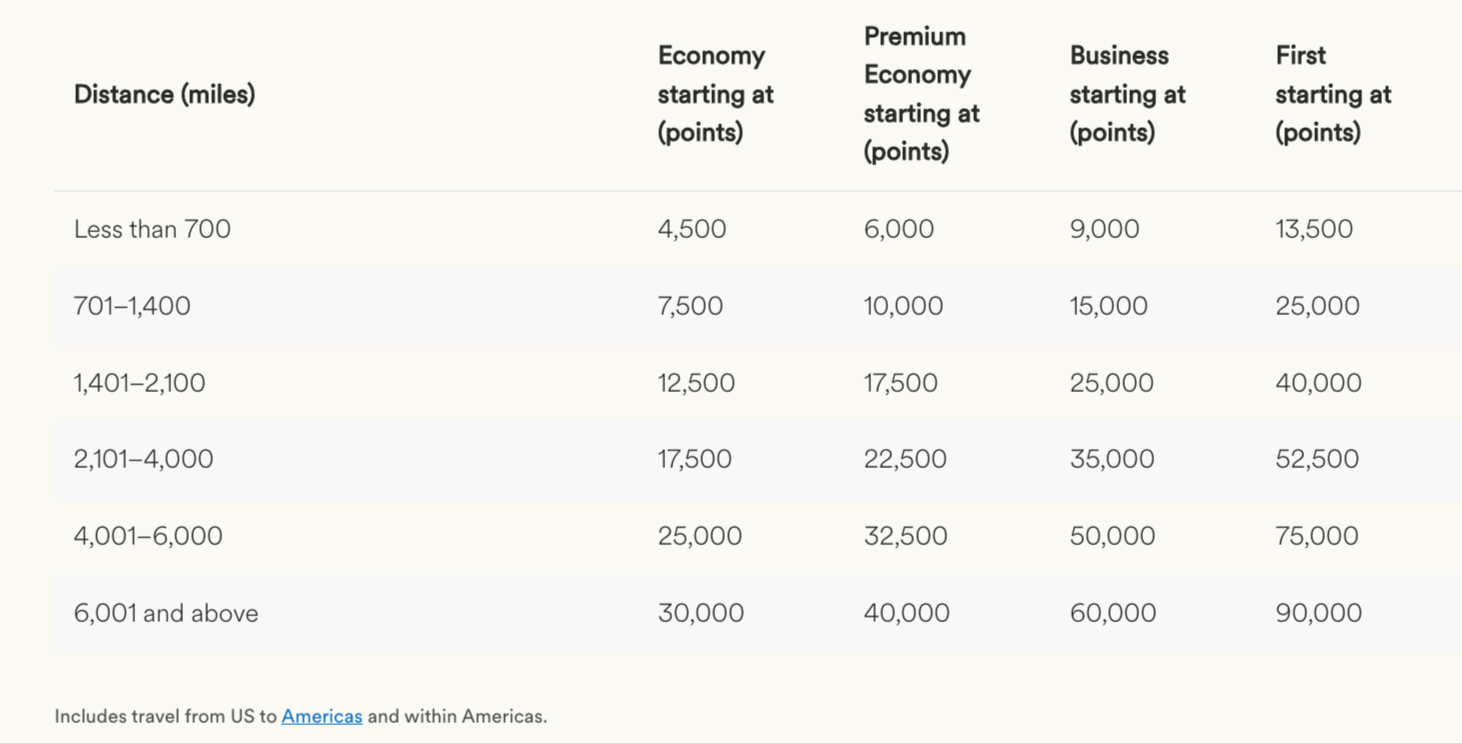
Task: Open the Americas link in the footnote
Action: click(x=321, y=716)
